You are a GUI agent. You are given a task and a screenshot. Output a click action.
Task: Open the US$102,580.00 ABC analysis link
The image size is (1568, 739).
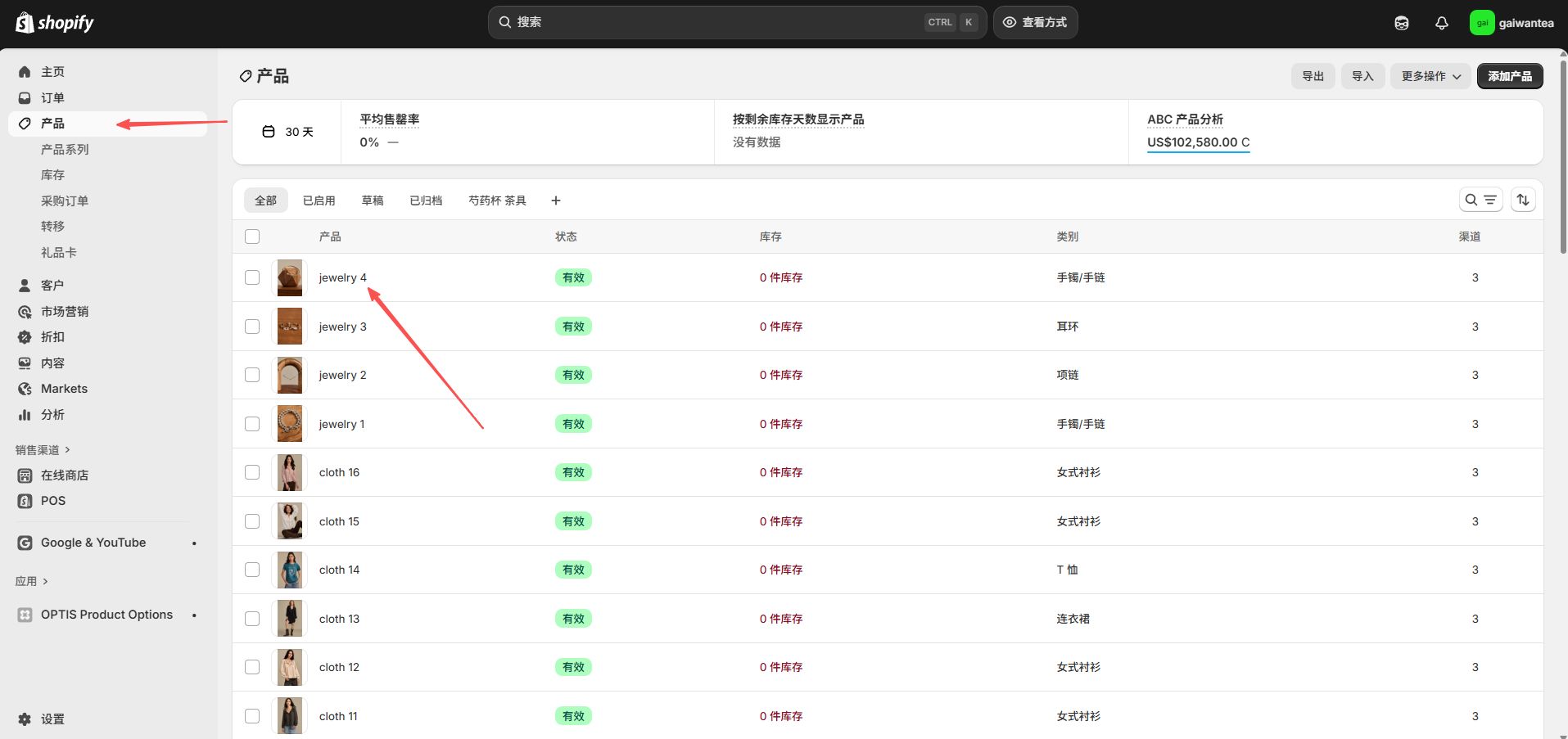coord(1198,142)
